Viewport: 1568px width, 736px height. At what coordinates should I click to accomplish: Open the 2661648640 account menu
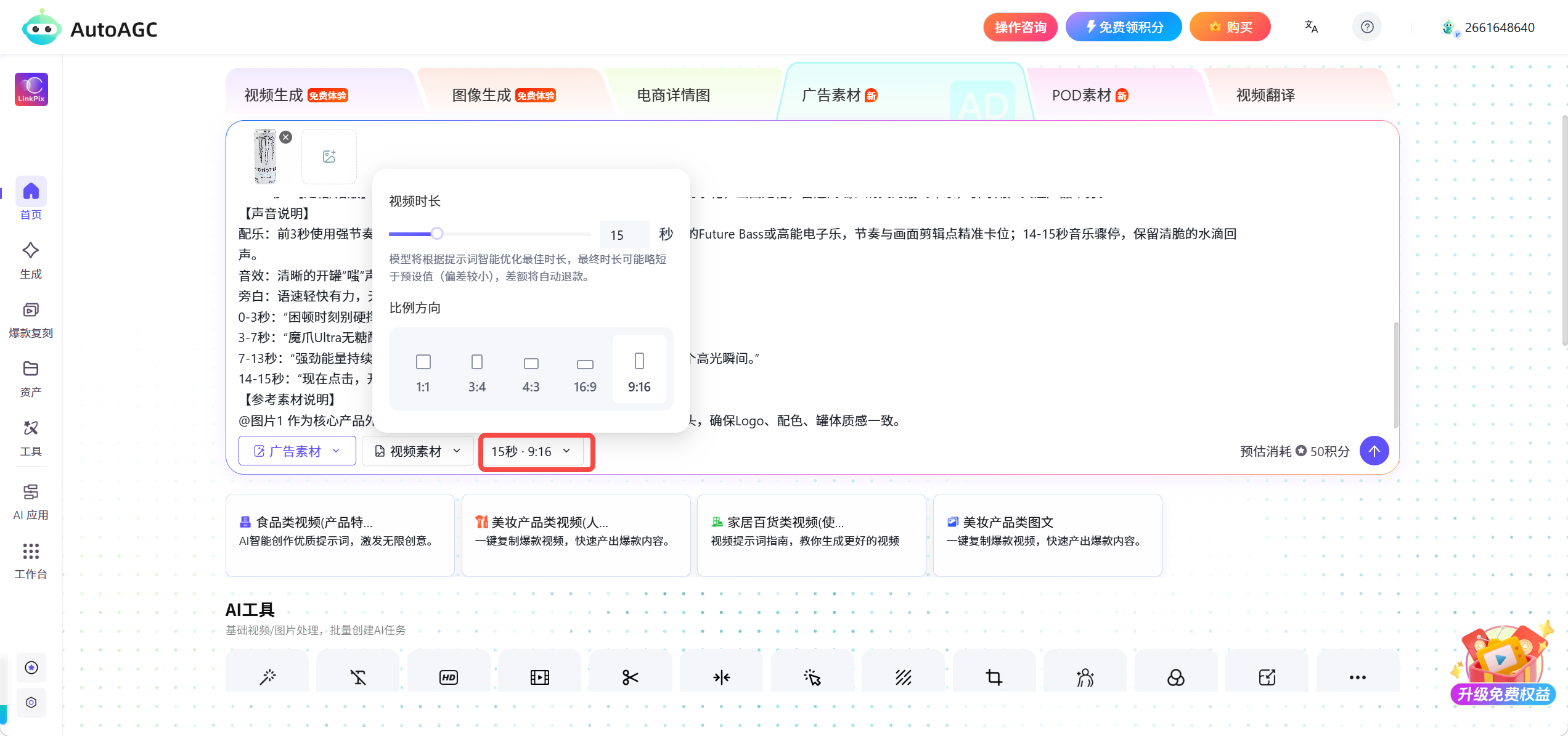[x=1488, y=27]
